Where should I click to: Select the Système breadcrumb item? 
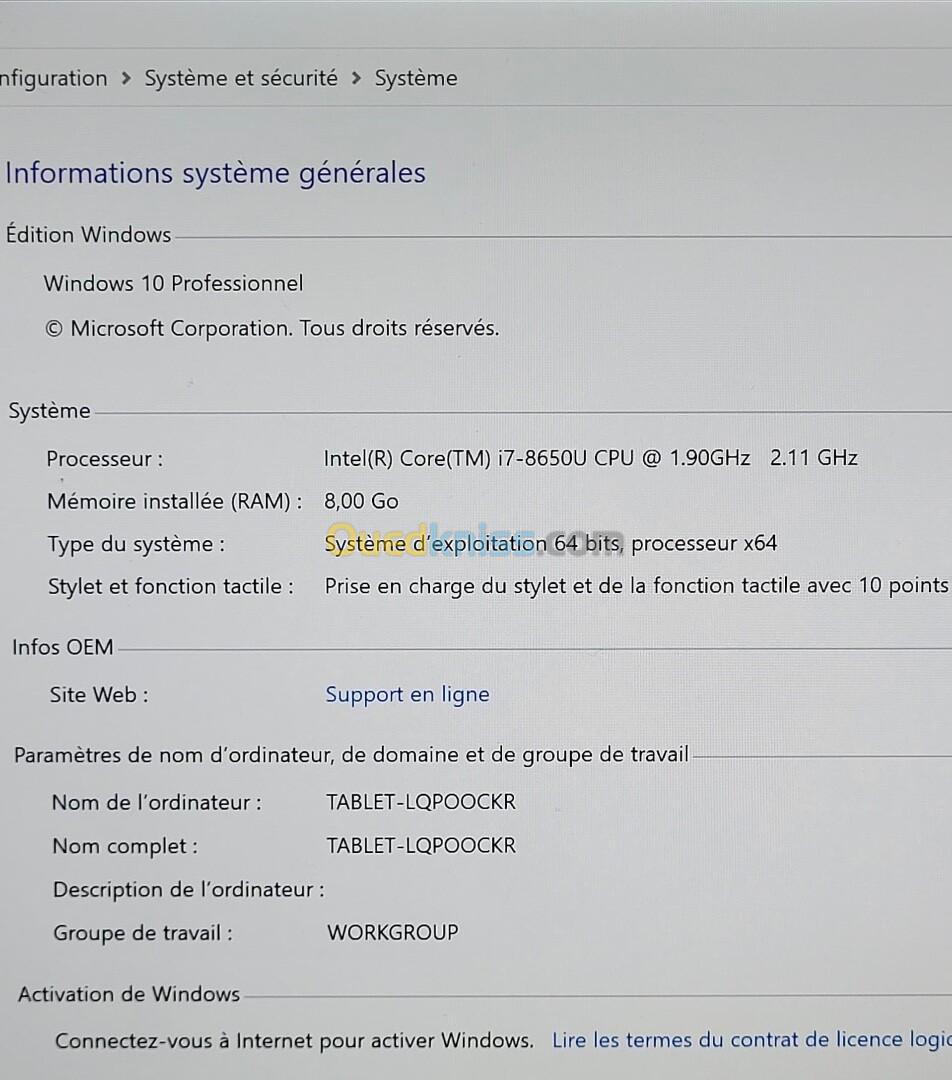[x=415, y=79]
